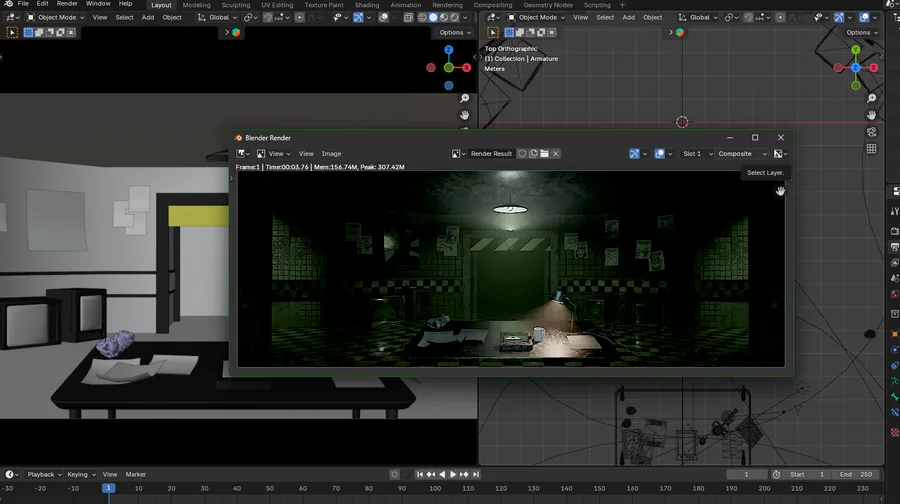The image size is (900, 504).
Task: Switch to the Modeling workspace tab
Action: (x=196, y=5)
